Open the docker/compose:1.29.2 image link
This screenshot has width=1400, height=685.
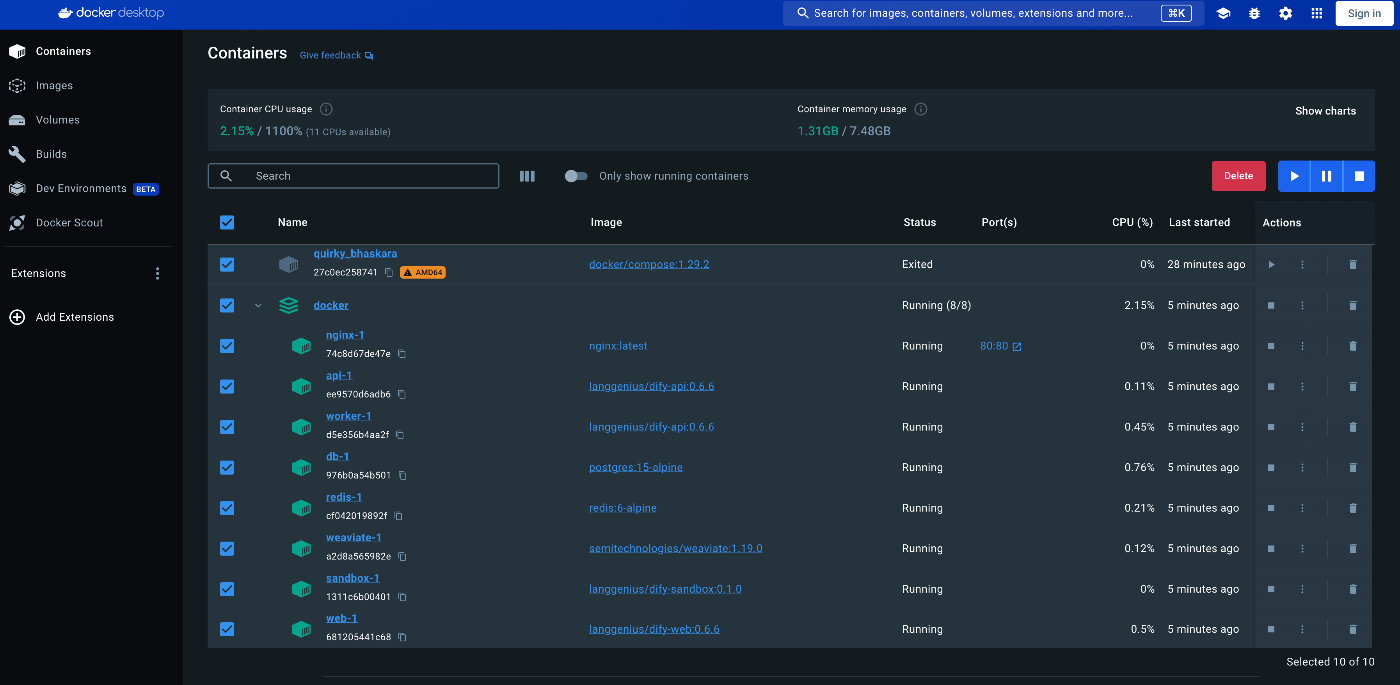point(649,265)
